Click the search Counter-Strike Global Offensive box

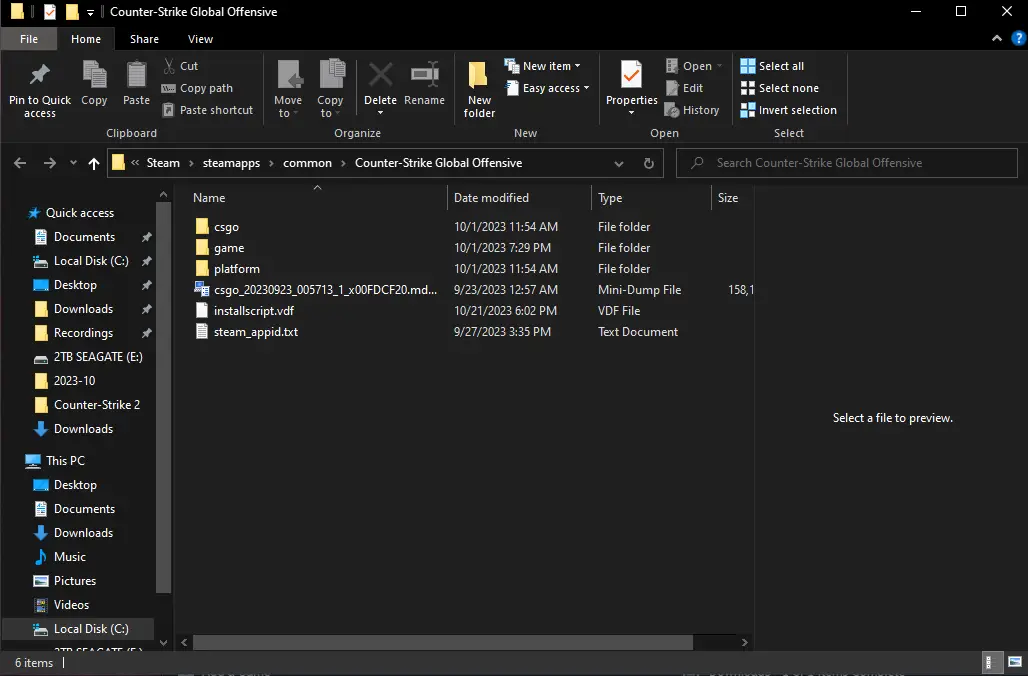pos(846,163)
